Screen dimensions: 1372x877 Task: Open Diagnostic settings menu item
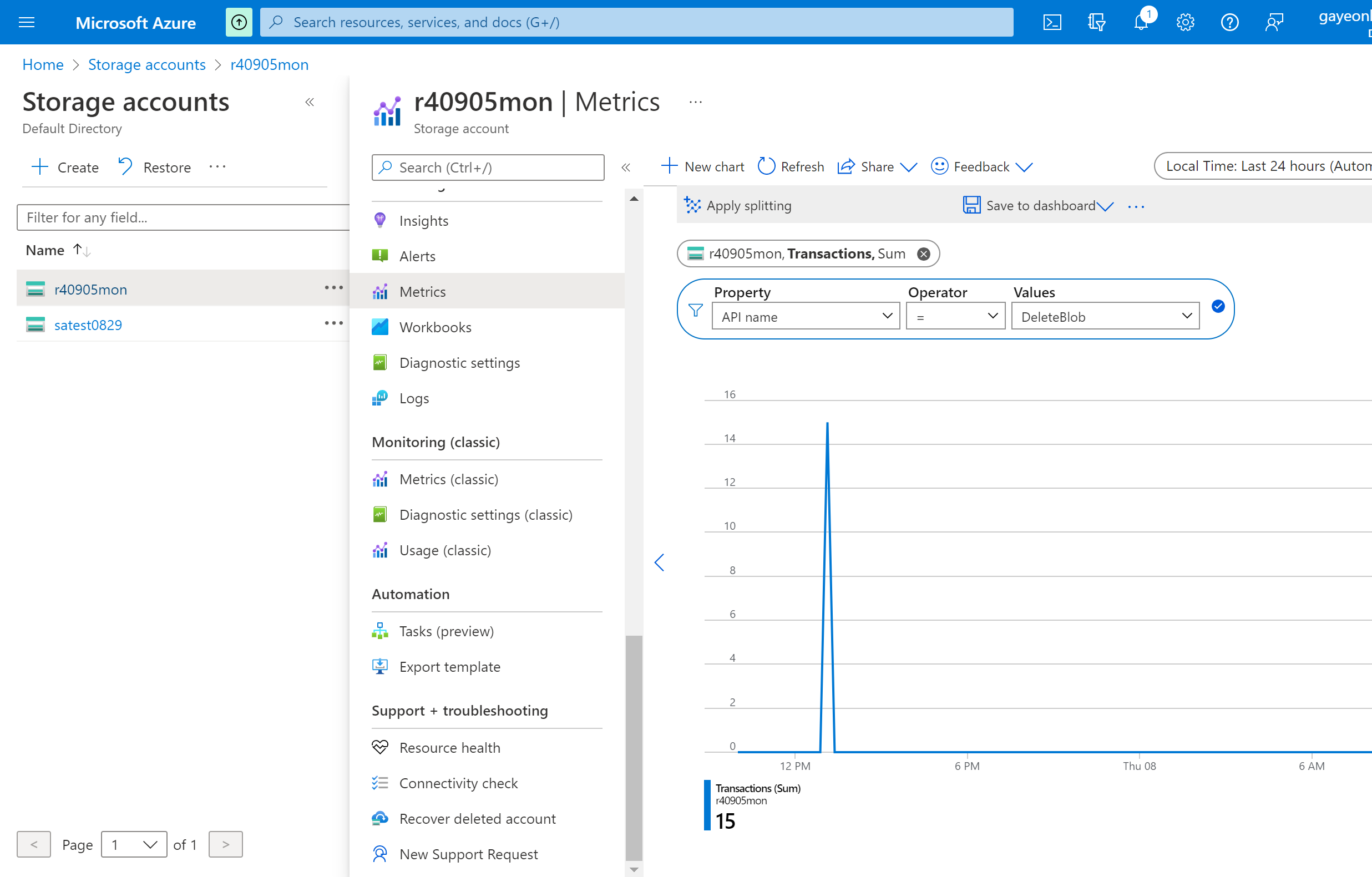pyautogui.click(x=459, y=362)
